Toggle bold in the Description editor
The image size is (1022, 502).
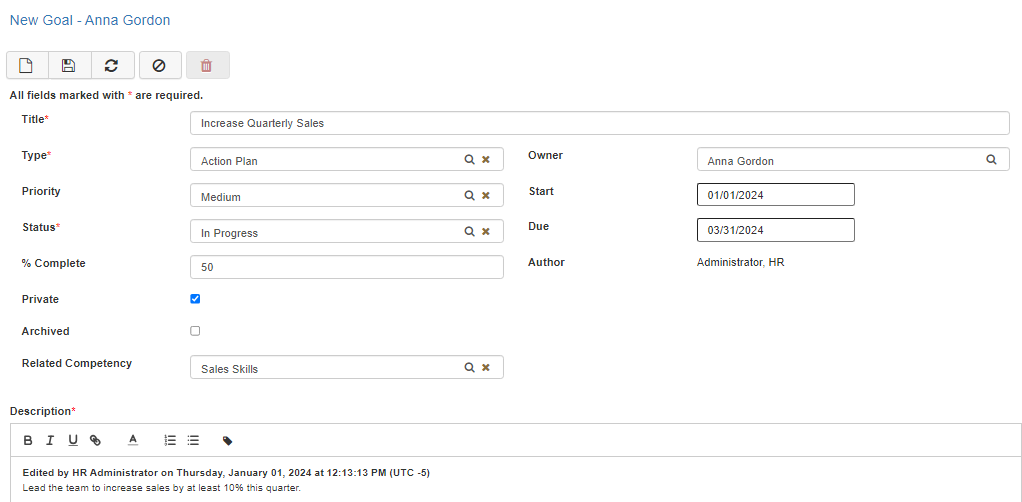[28, 440]
